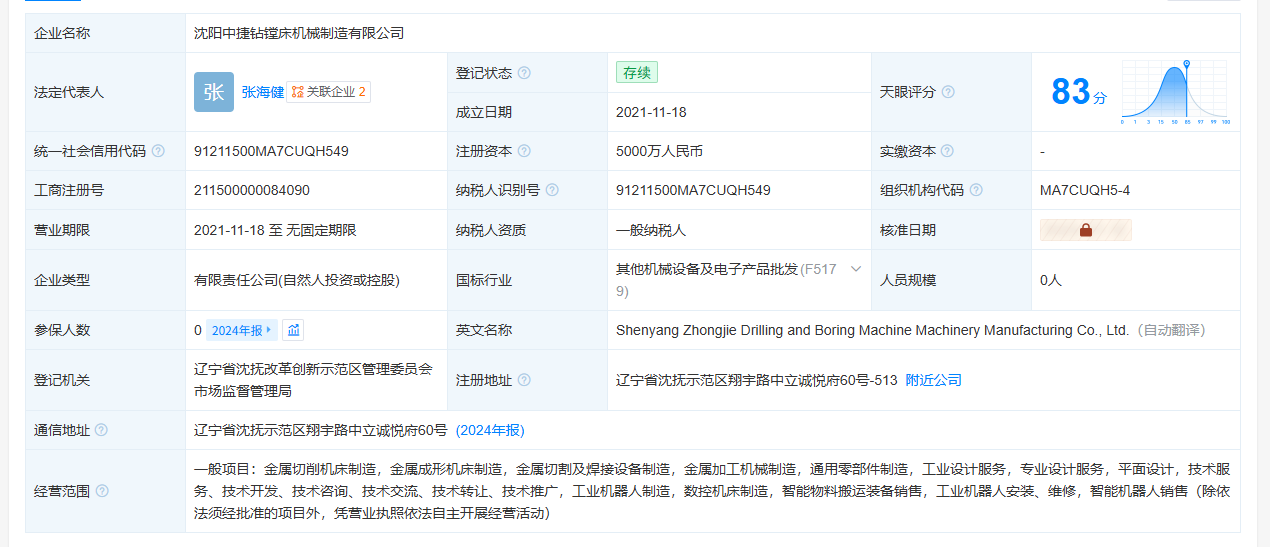Open the 关联企业 2 related companies tag
This screenshot has width=1270, height=547.
coord(328,92)
